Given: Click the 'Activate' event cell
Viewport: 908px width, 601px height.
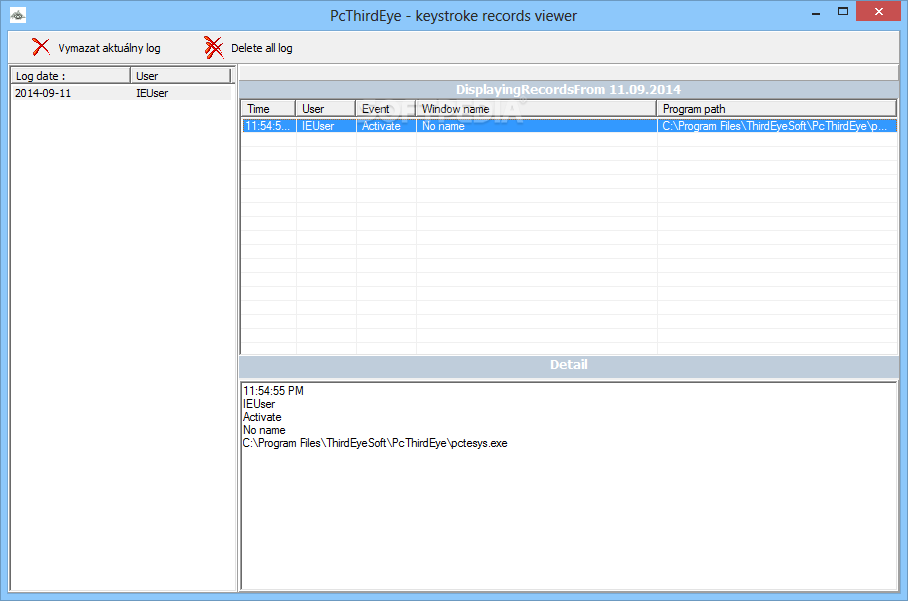Looking at the screenshot, I should [386, 126].
